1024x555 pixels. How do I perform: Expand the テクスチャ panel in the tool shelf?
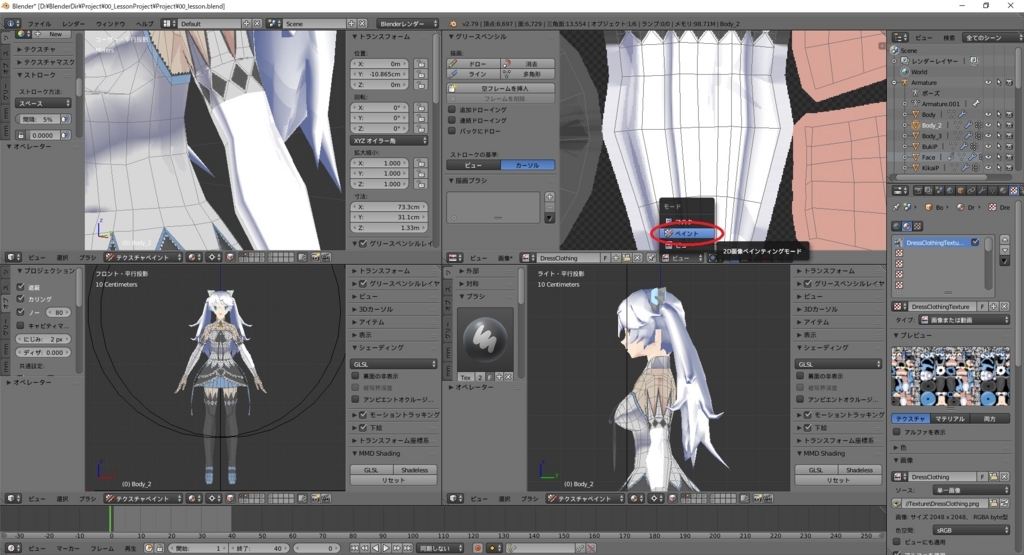click(x=40, y=49)
